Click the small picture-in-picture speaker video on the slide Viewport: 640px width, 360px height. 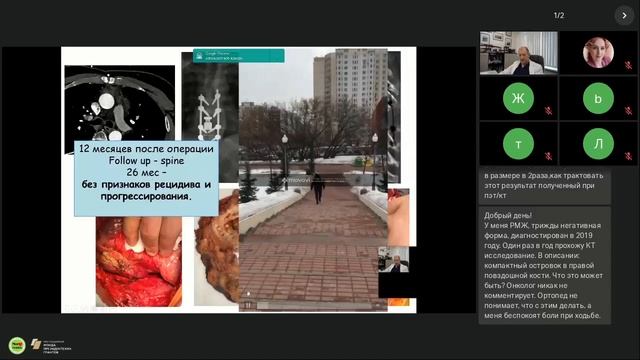point(393,259)
